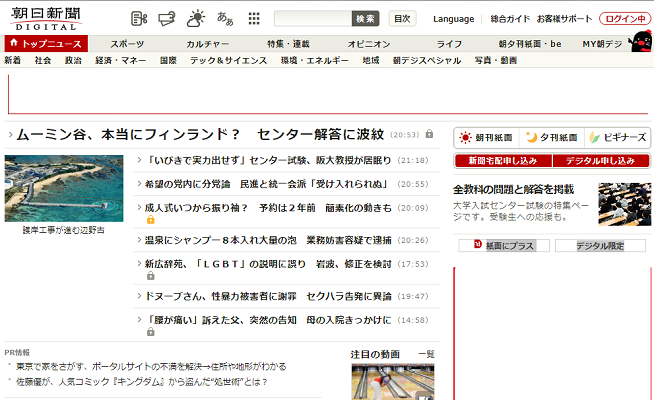Open 「腰が痛い」訴えた父 article link
The image size is (654, 400).
pyautogui.click(x=268, y=320)
